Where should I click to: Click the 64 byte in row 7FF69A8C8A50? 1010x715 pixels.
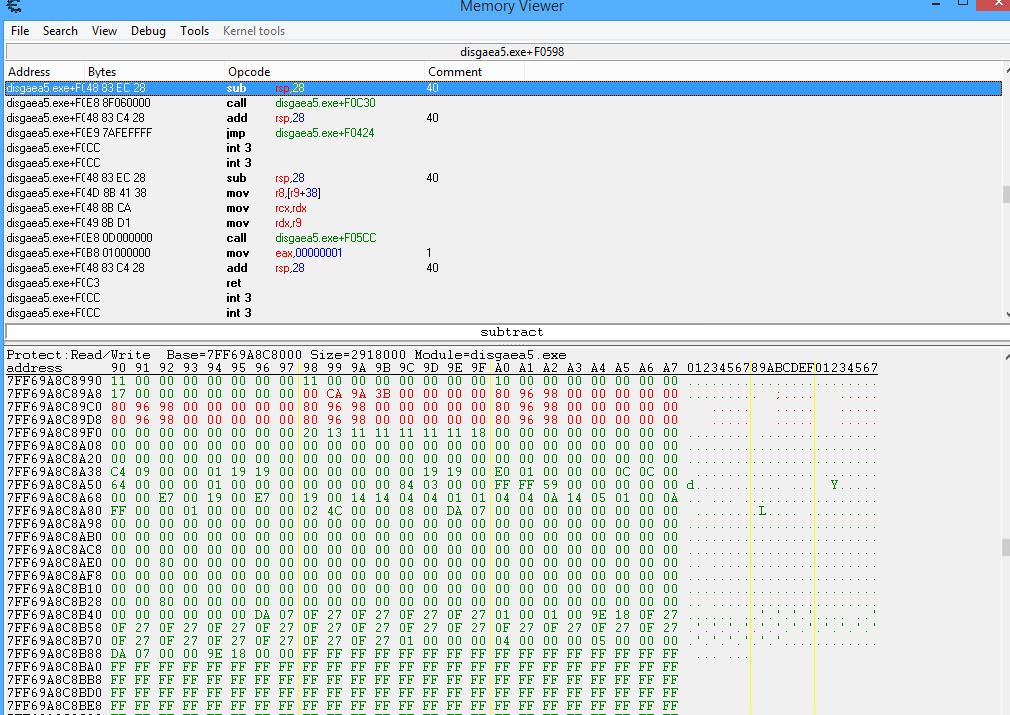(119, 484)
